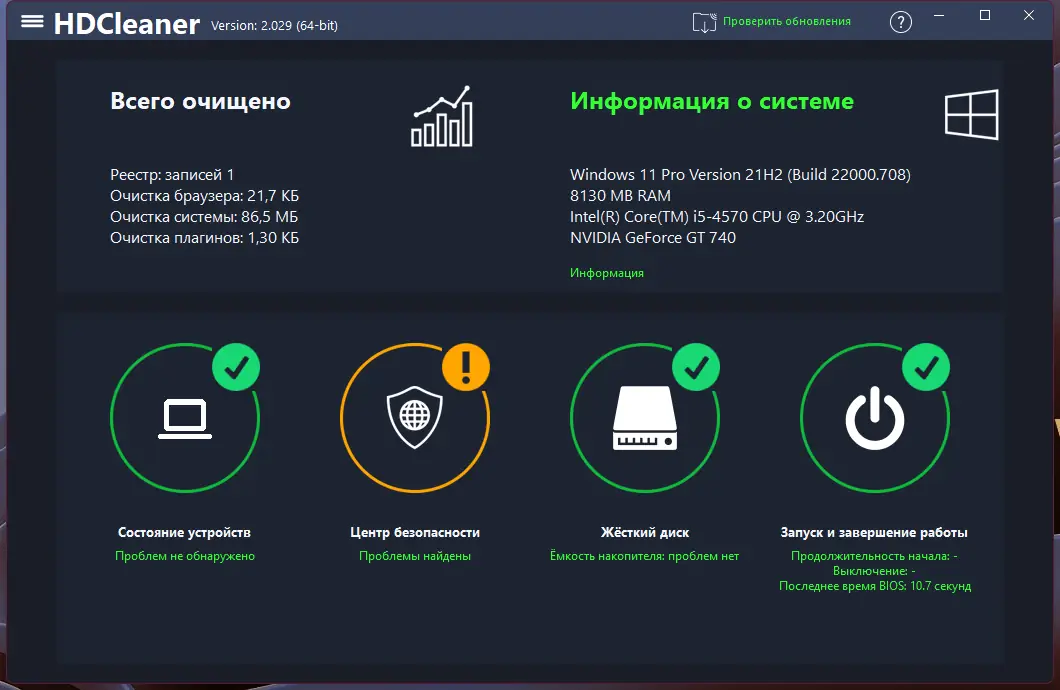Click "Проблемы найдены" status text
The image size is (1060, 690).
(x=415, y=556)
